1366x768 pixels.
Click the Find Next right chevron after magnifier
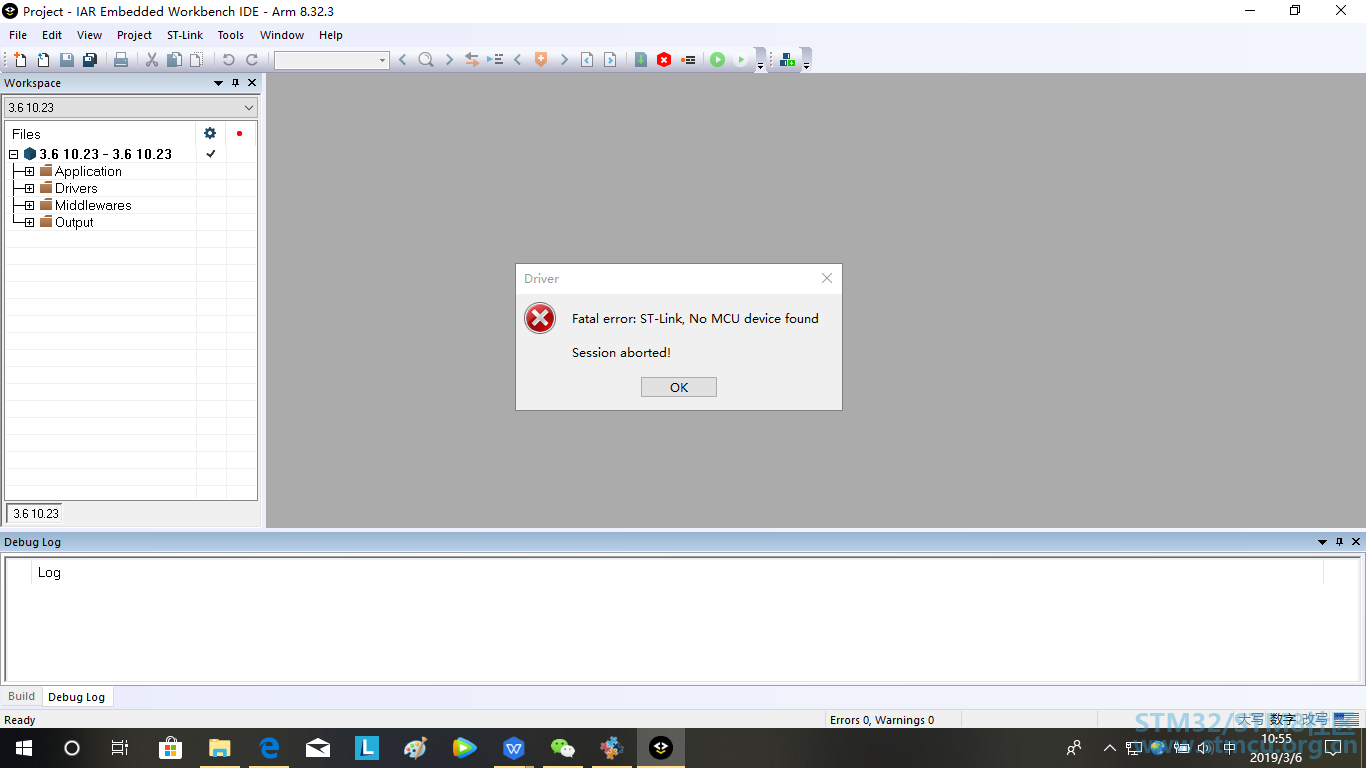(x=449, y=60)
